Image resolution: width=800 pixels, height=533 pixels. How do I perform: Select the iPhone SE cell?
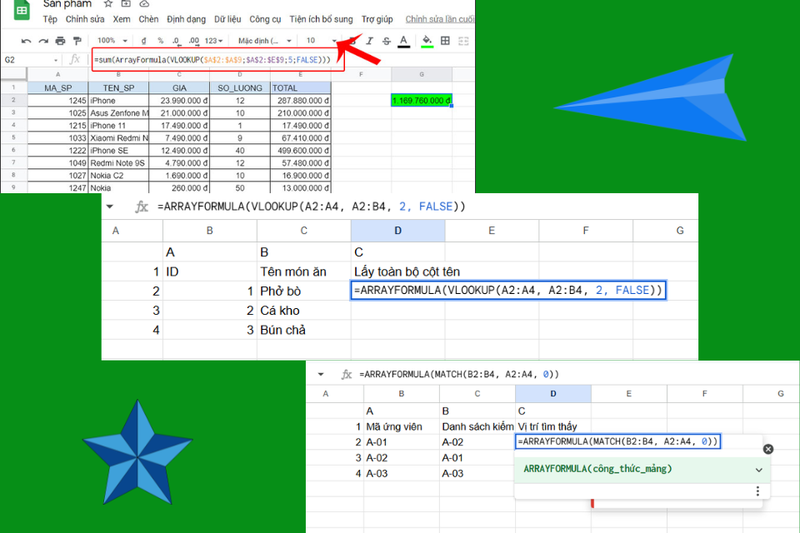pos(118,150)
